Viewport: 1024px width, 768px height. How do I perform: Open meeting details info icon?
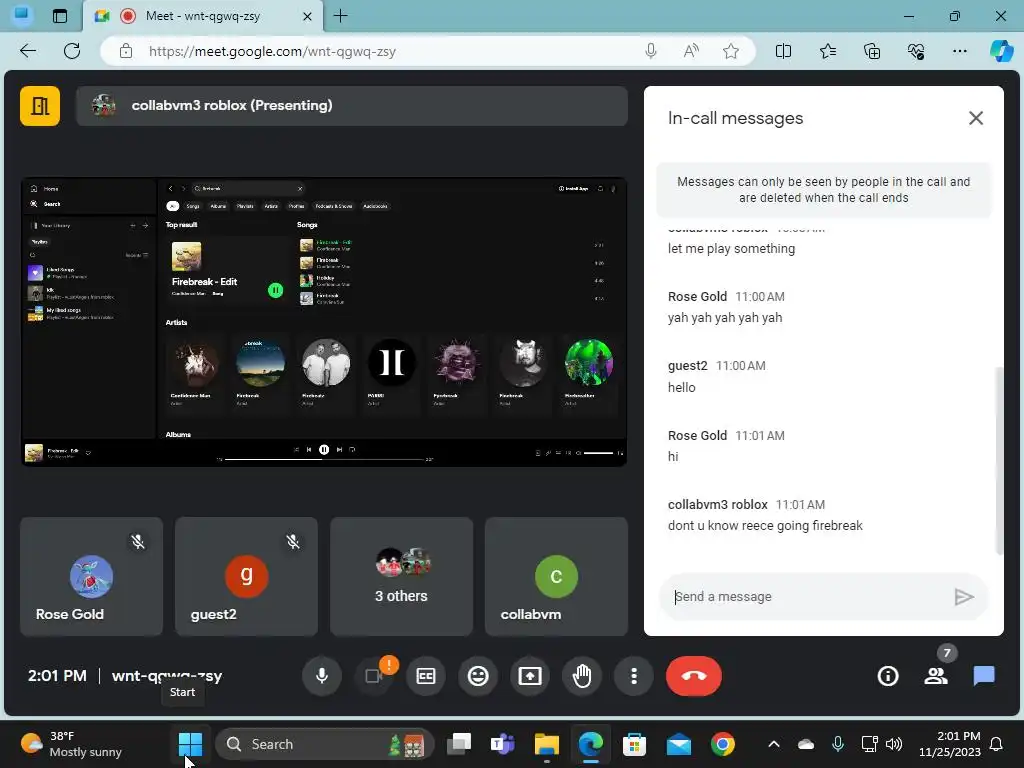[x=888, y=676]
